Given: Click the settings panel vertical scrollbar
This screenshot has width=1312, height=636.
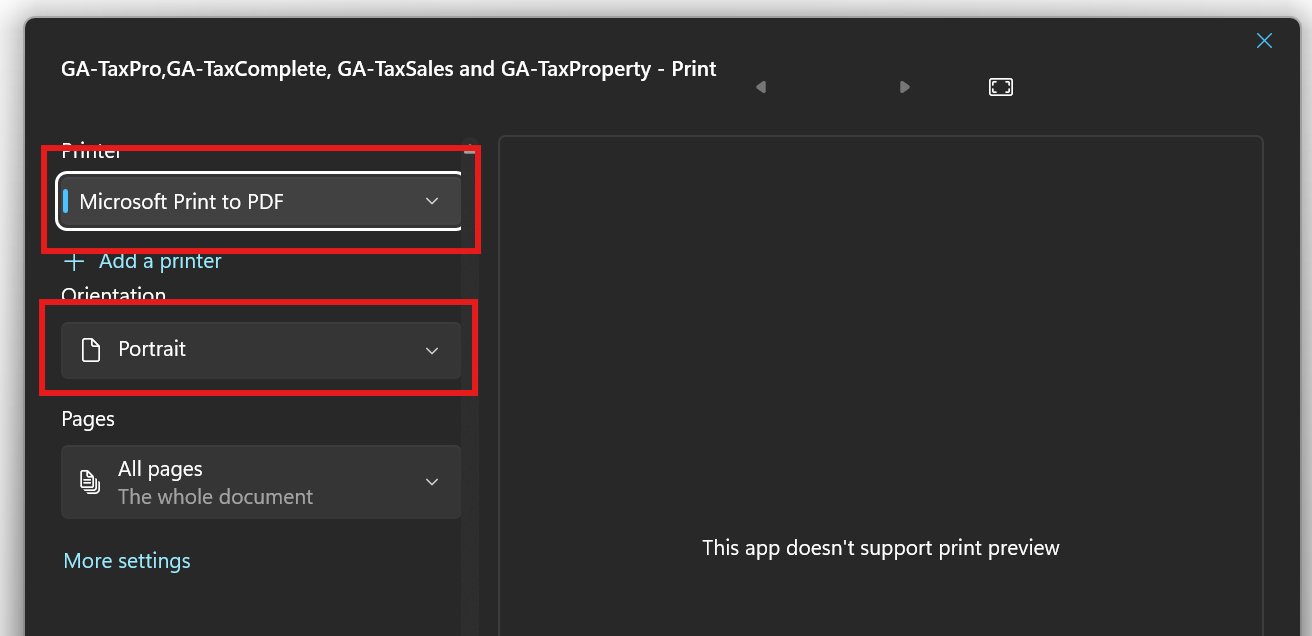Looking at the screenshot, I should coord(469,400).
